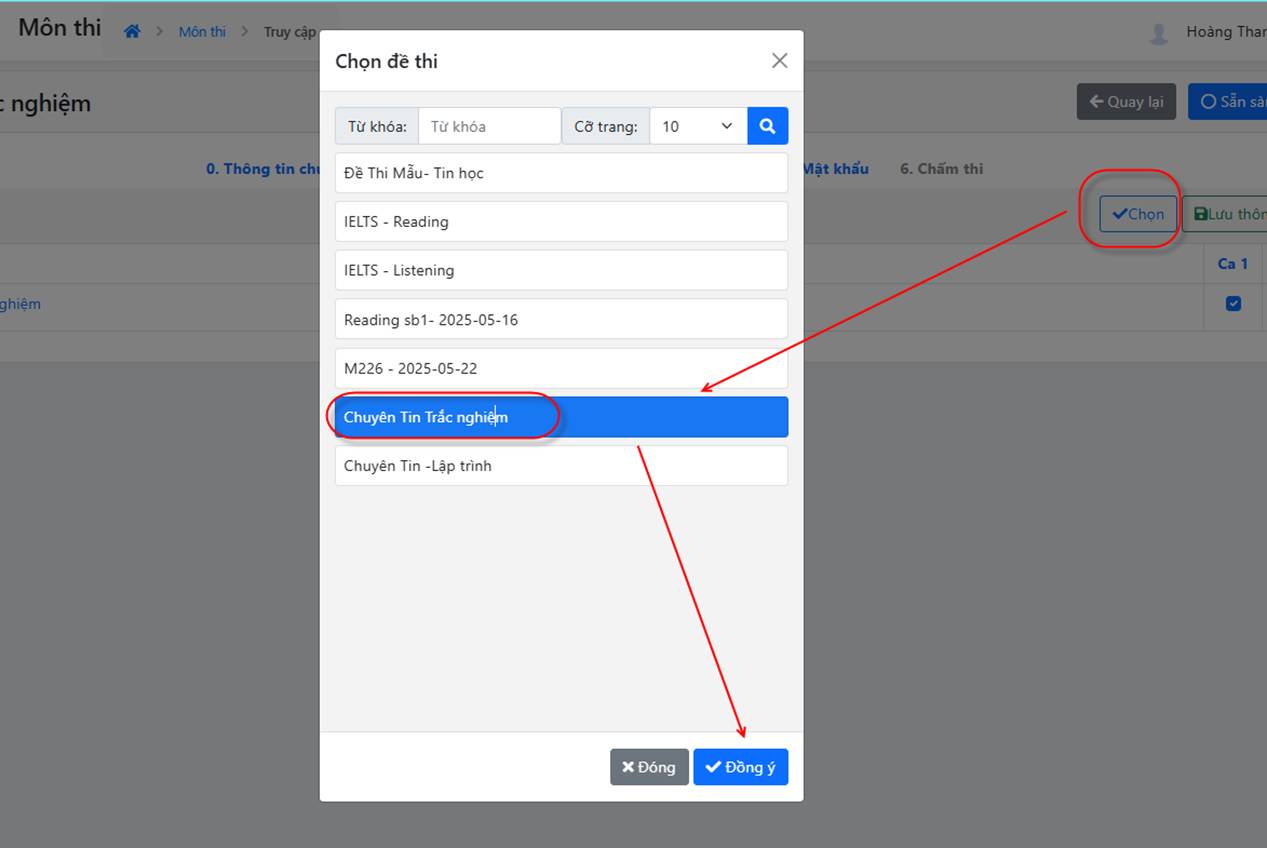Screen dimensions: 1267x848
Task: Pick Reading sb1- 2025-05-16 exam
Action: click(561, 319)
